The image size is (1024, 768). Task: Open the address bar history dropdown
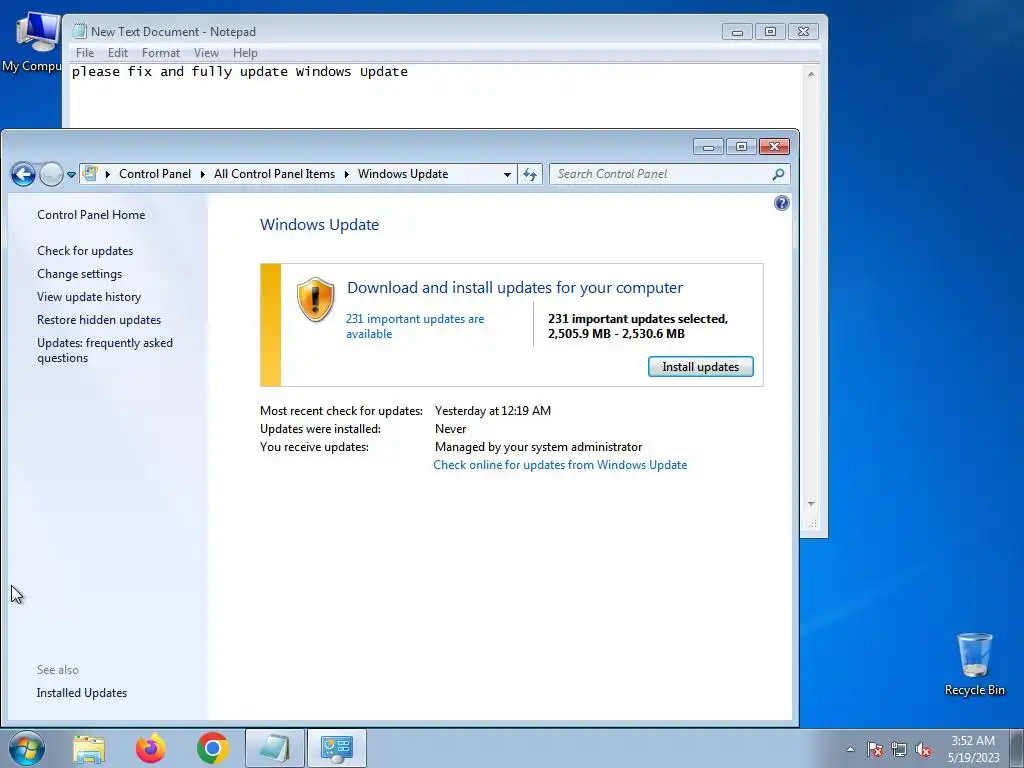(x=507, y=174)
